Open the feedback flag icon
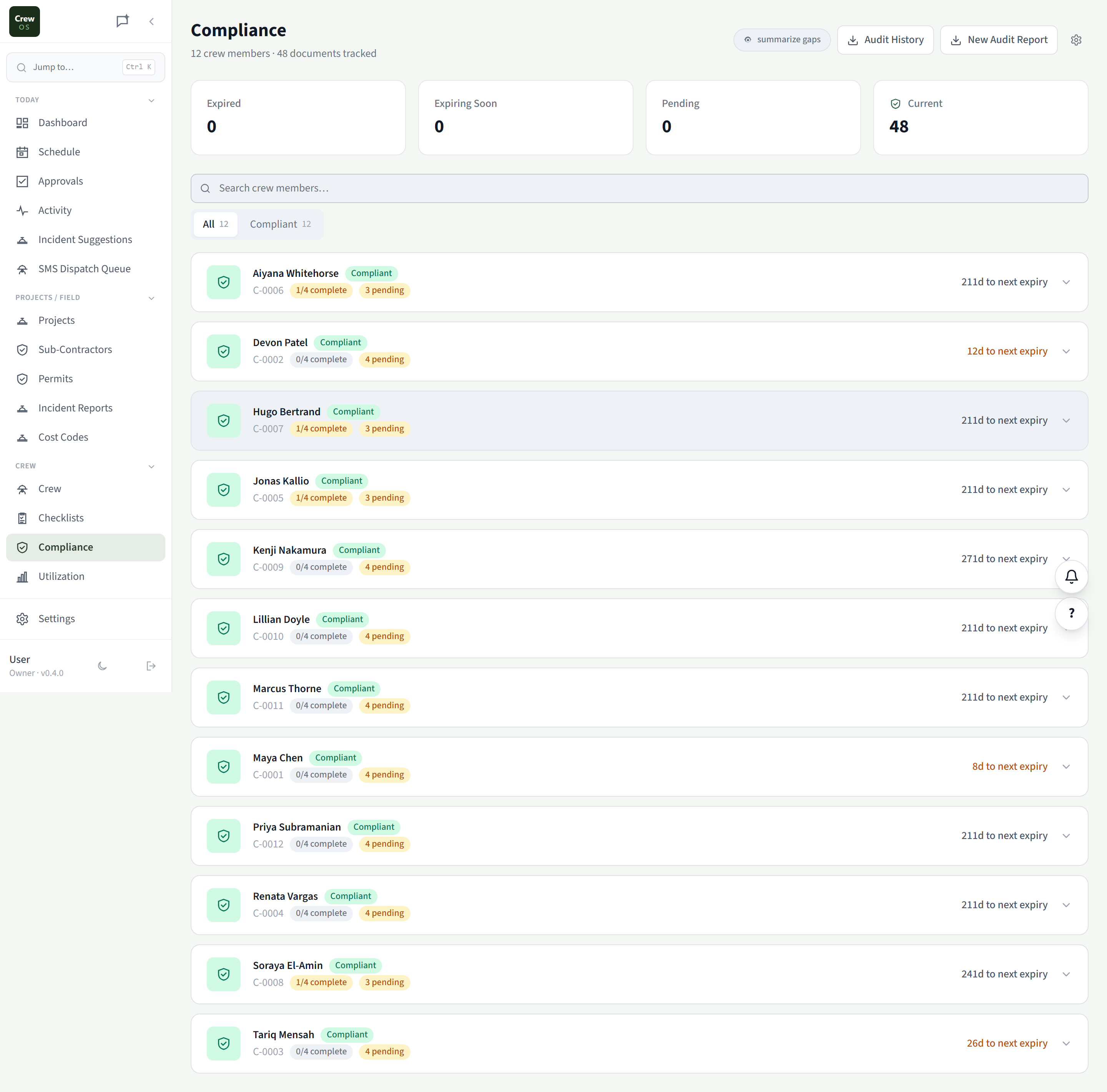Image resolution: width=1107 pixels, height=1092 pixels. (123, 22)
